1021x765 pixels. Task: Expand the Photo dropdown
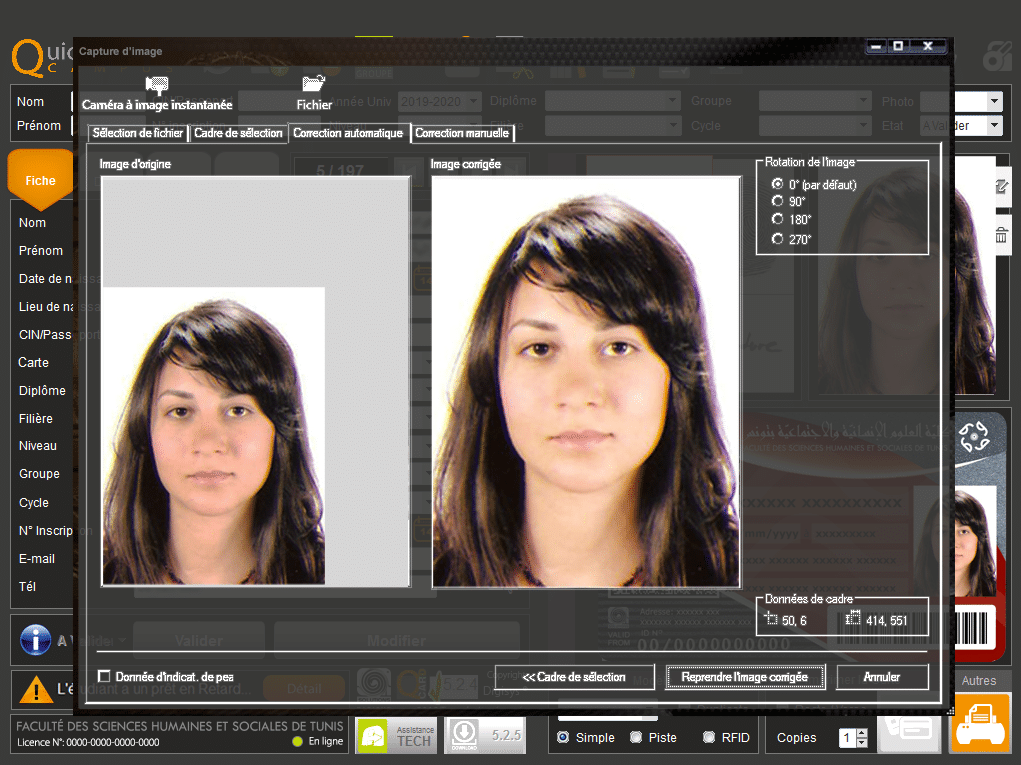click(994, 101)
